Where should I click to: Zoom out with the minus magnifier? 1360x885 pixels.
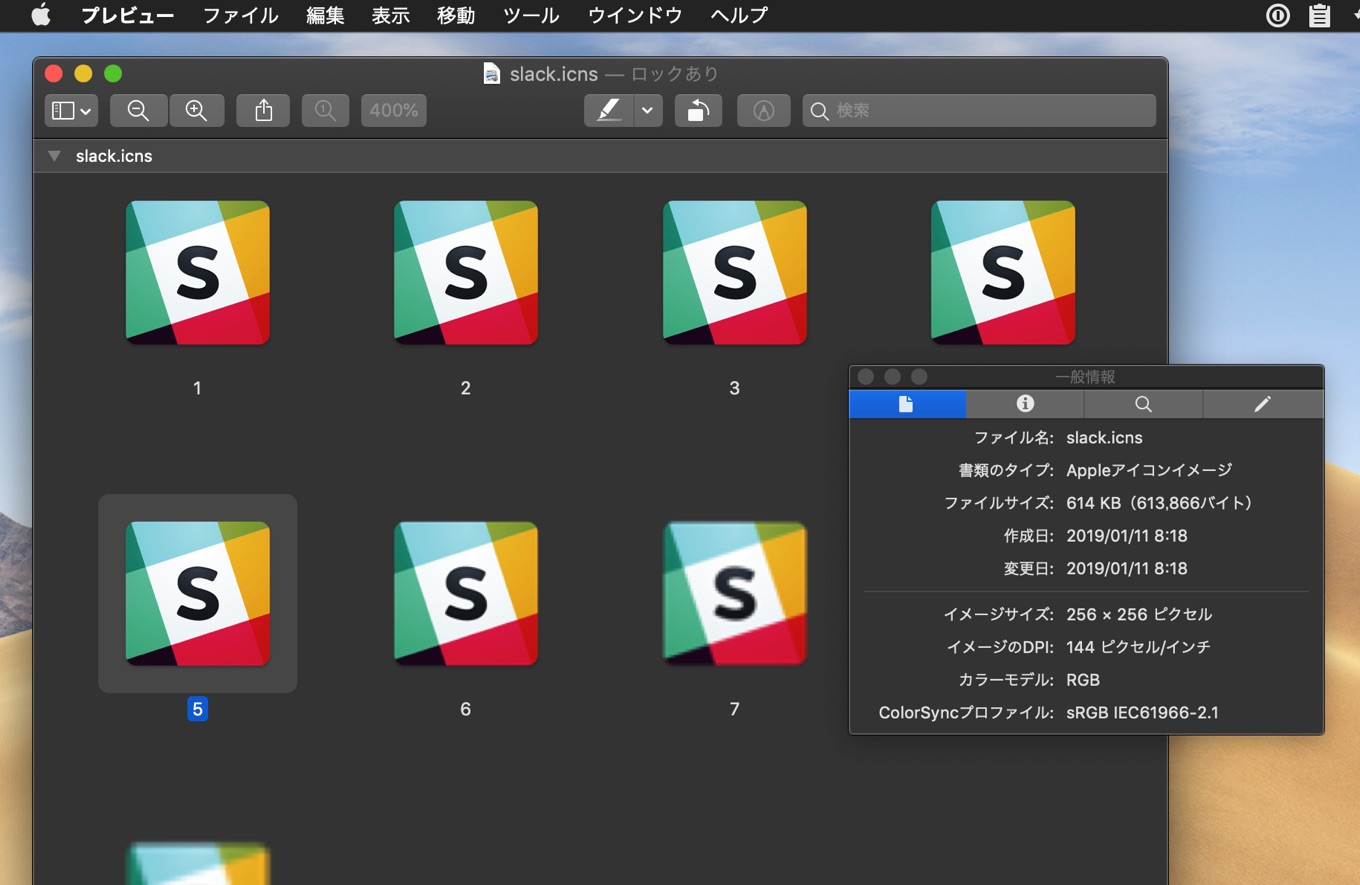(138, 111)
